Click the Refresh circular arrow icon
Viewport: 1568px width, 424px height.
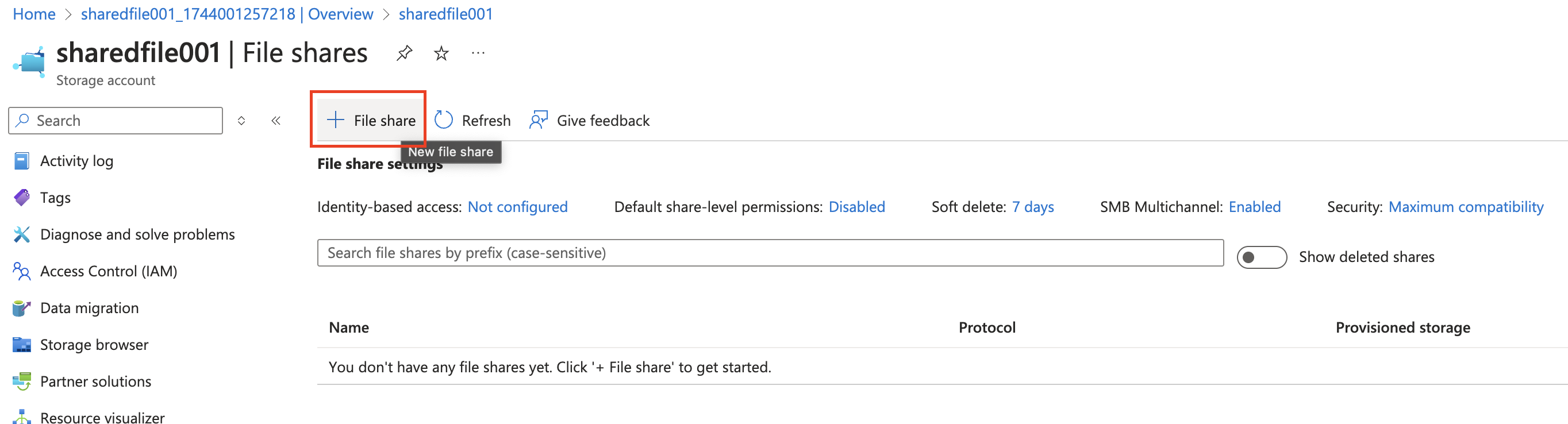(443, 121)
